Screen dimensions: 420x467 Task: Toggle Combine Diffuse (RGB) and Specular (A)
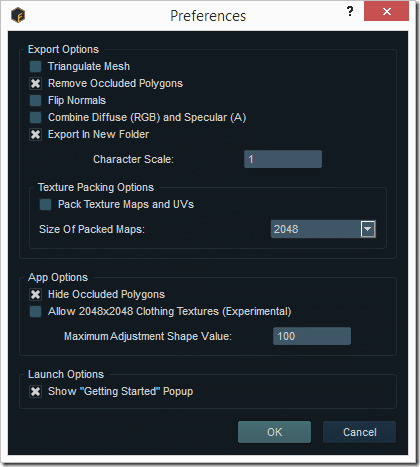[x=35, y=117]
